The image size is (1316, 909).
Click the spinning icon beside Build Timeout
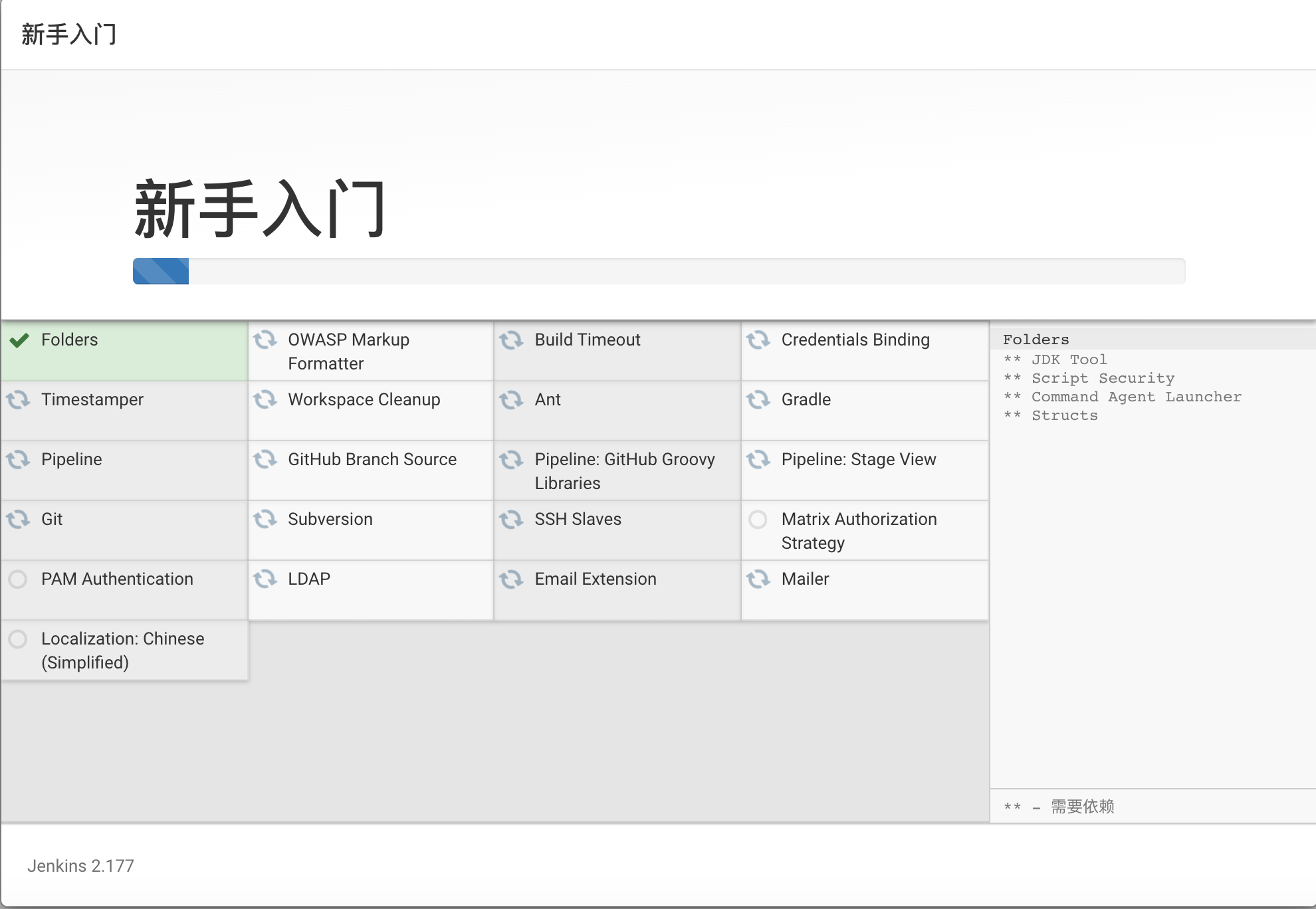tap(511, 340)
